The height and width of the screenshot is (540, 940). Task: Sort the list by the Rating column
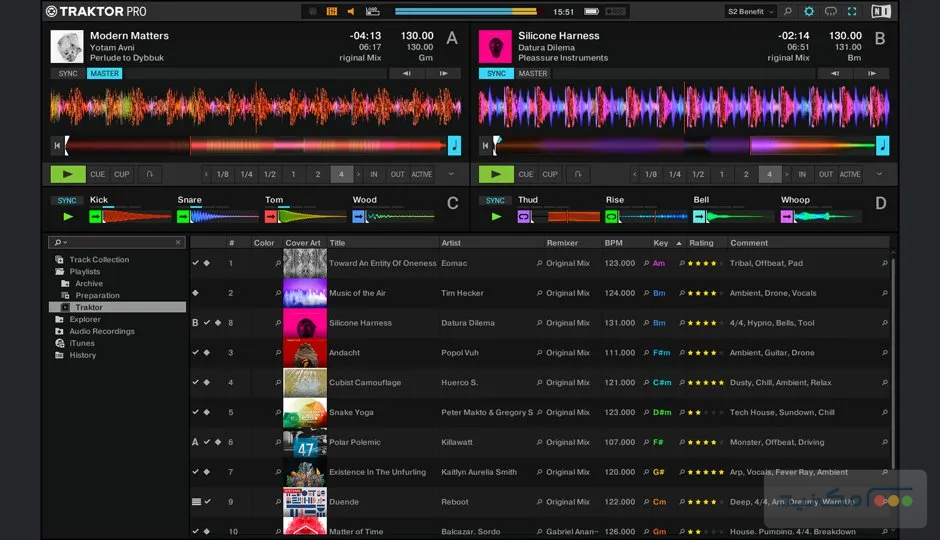pyautogui.click(x=701, y=243)
